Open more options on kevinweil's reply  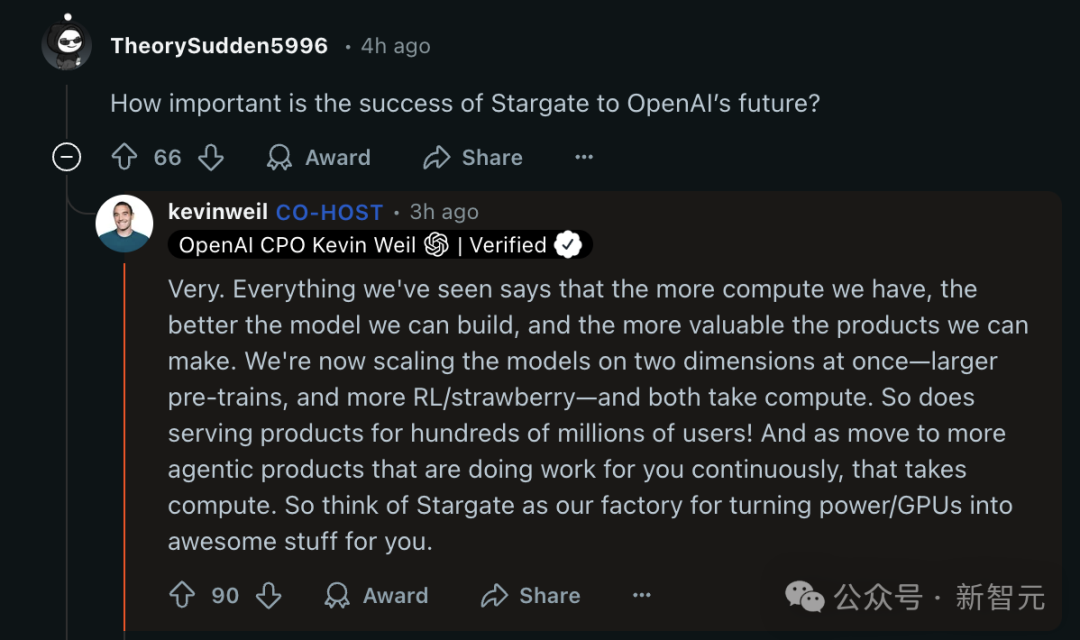click(x=642, y=595)
